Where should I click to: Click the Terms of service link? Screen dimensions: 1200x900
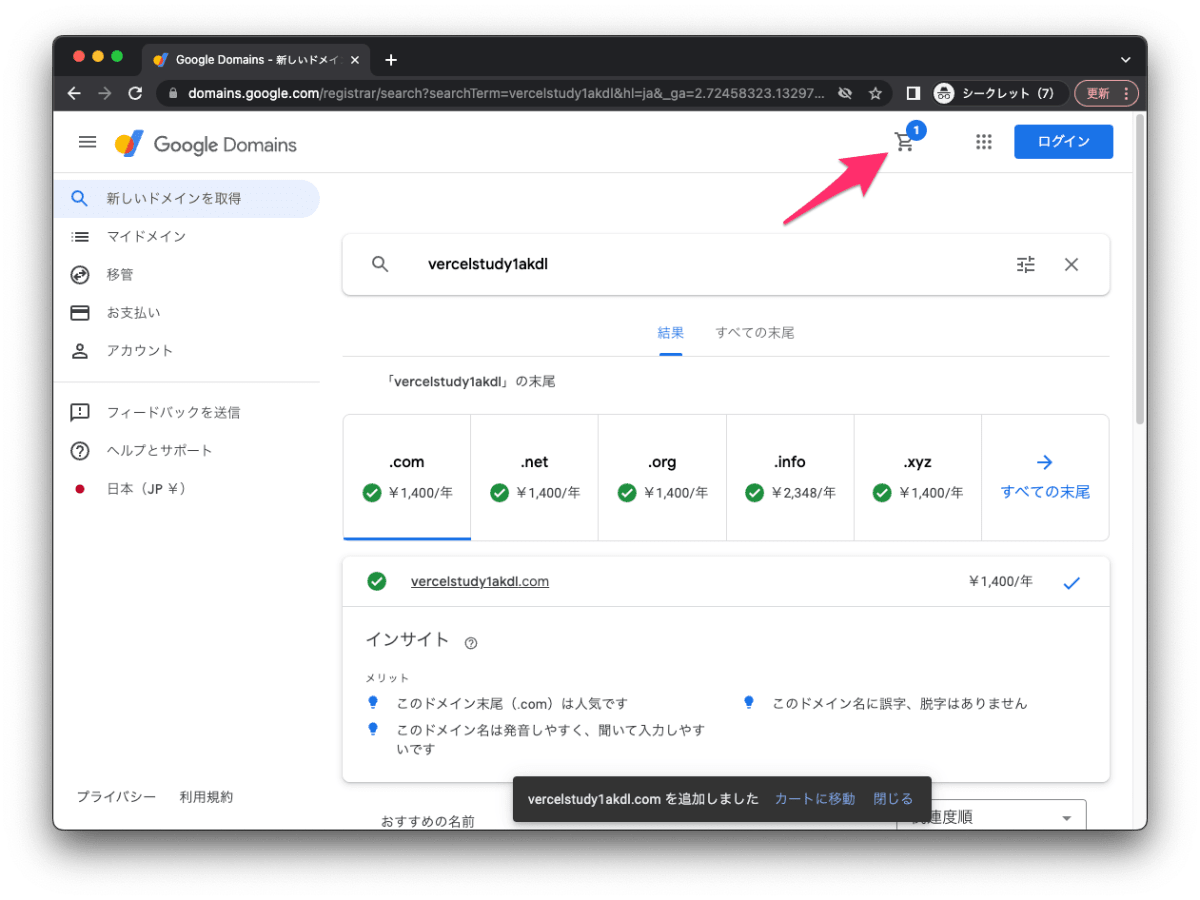click(206, 797)
